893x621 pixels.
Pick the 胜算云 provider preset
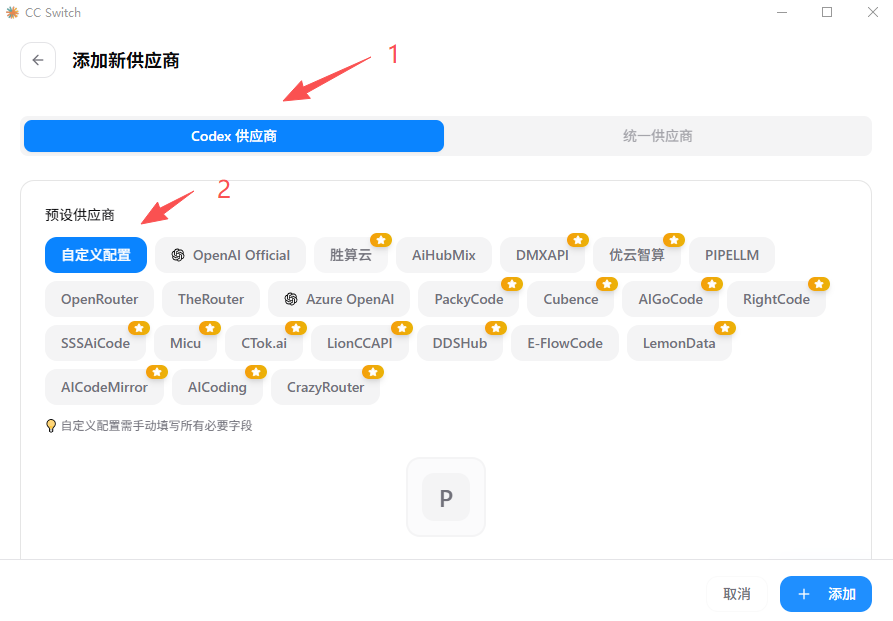pyautogui.click(x=350, y=255)
